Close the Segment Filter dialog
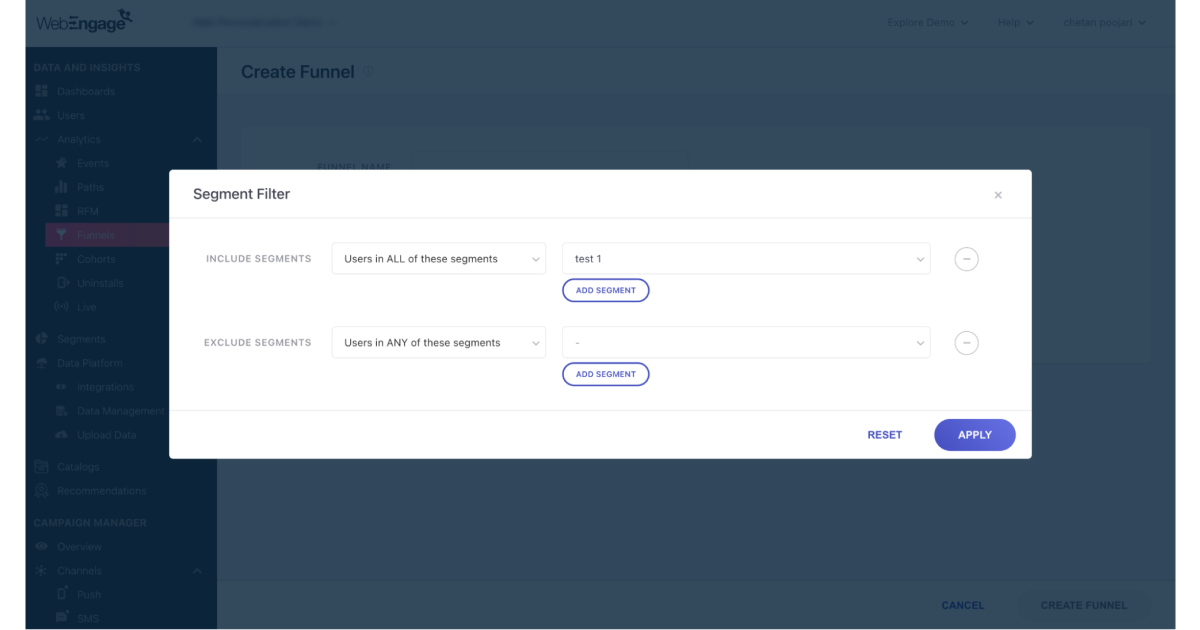 997,195
